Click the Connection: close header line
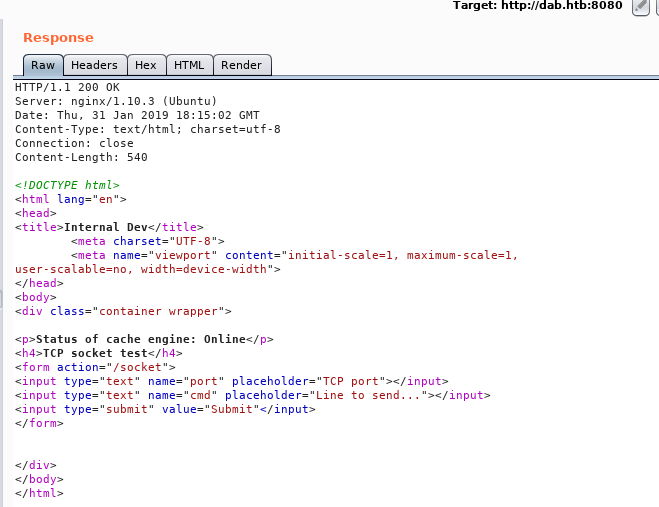 click(74, 143)
